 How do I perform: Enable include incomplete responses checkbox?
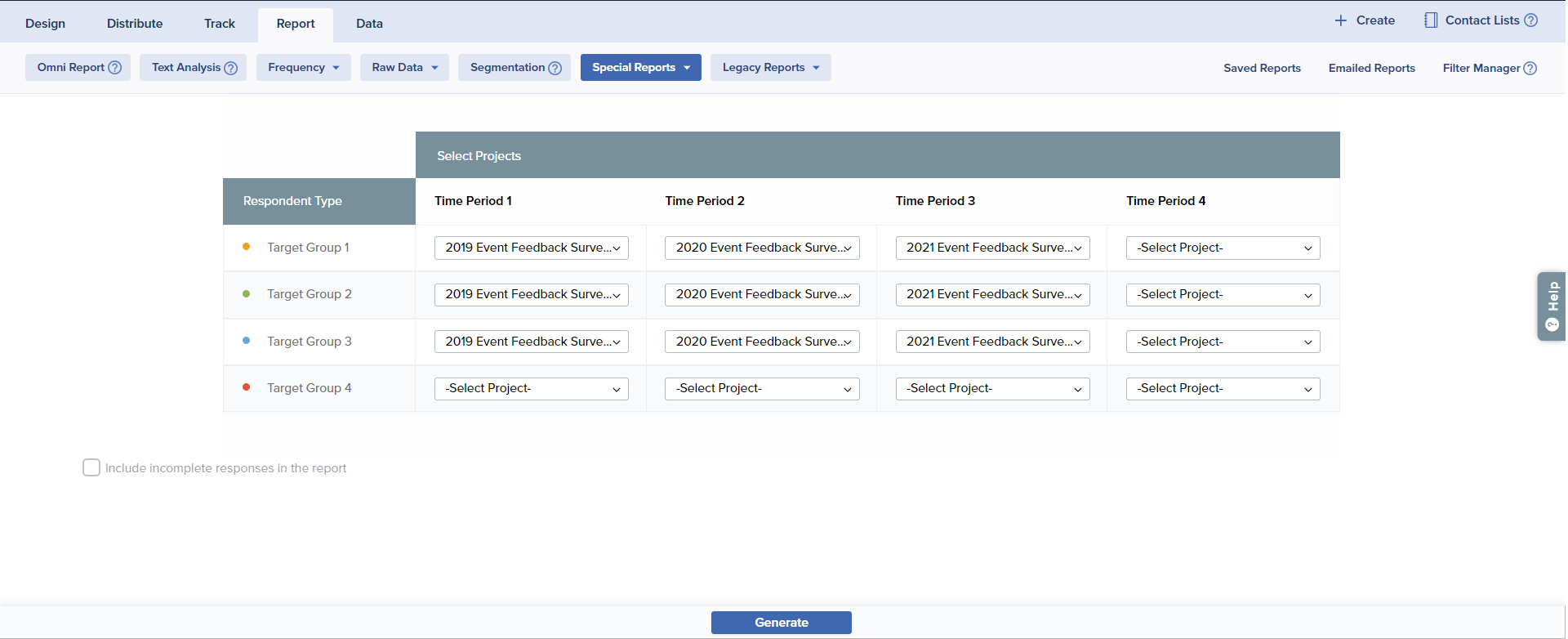pos(91,467)
